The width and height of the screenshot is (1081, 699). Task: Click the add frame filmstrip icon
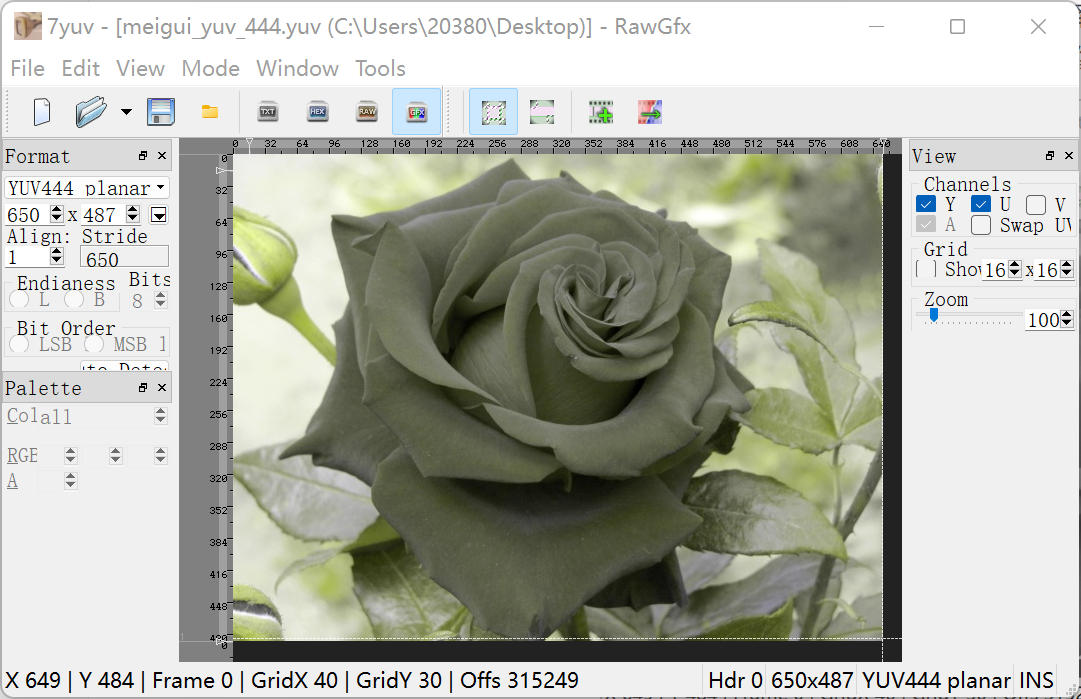coord(600,112)
